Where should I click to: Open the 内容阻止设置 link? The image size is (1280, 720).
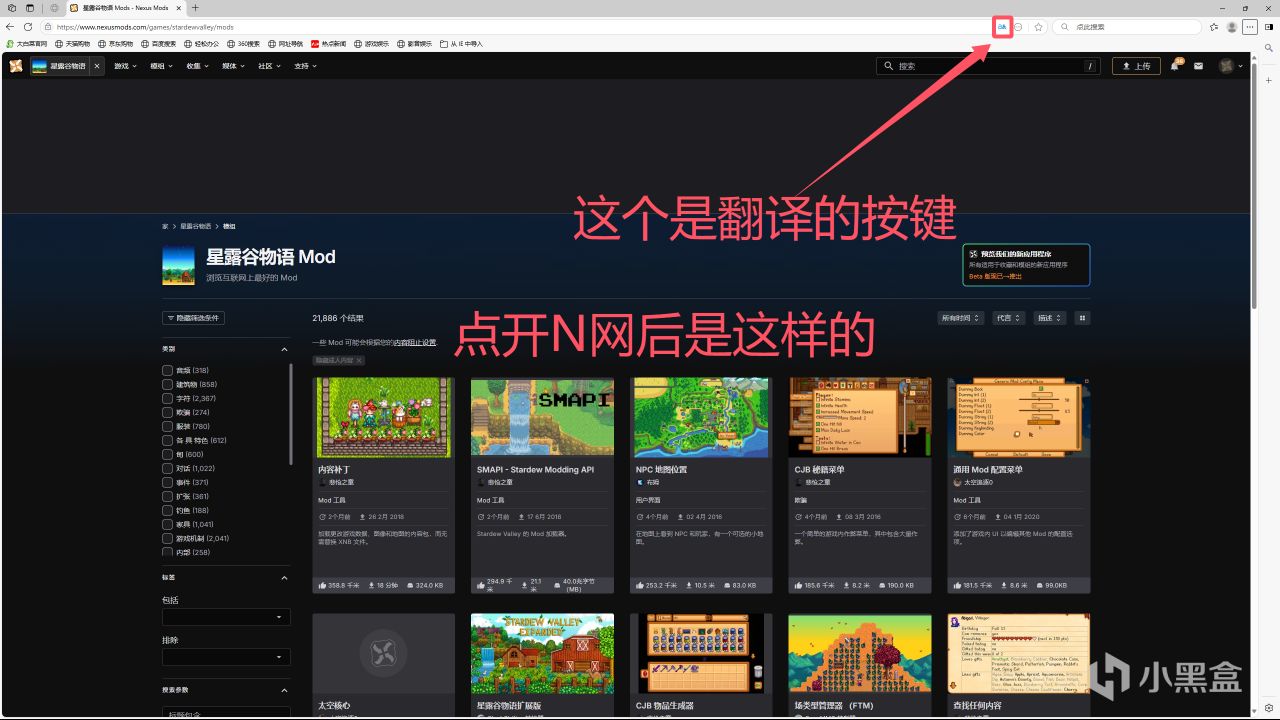[415, 342]
